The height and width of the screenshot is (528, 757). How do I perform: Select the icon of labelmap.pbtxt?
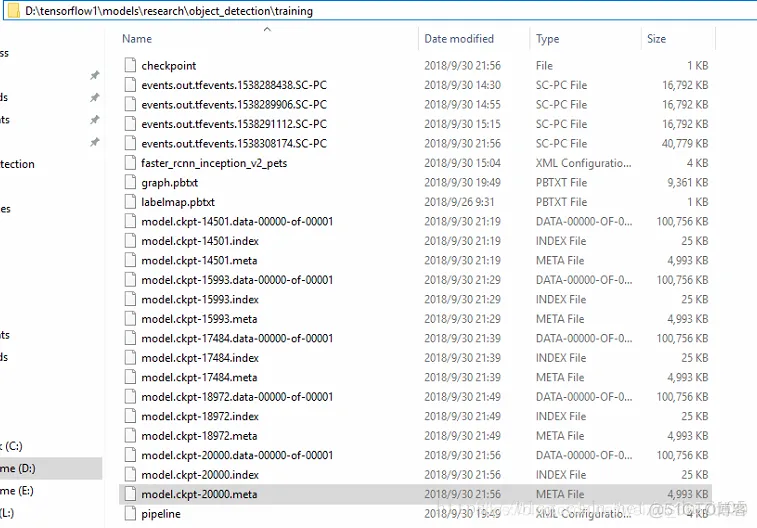130,202
